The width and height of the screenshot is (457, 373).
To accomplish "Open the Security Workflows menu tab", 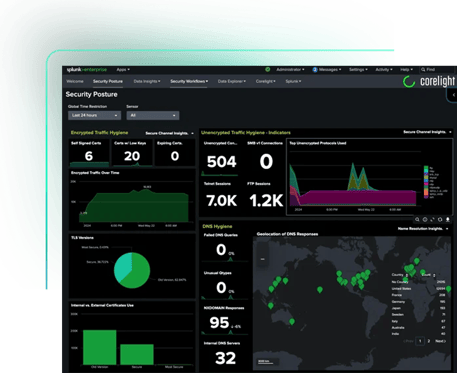I will (189, 81).
